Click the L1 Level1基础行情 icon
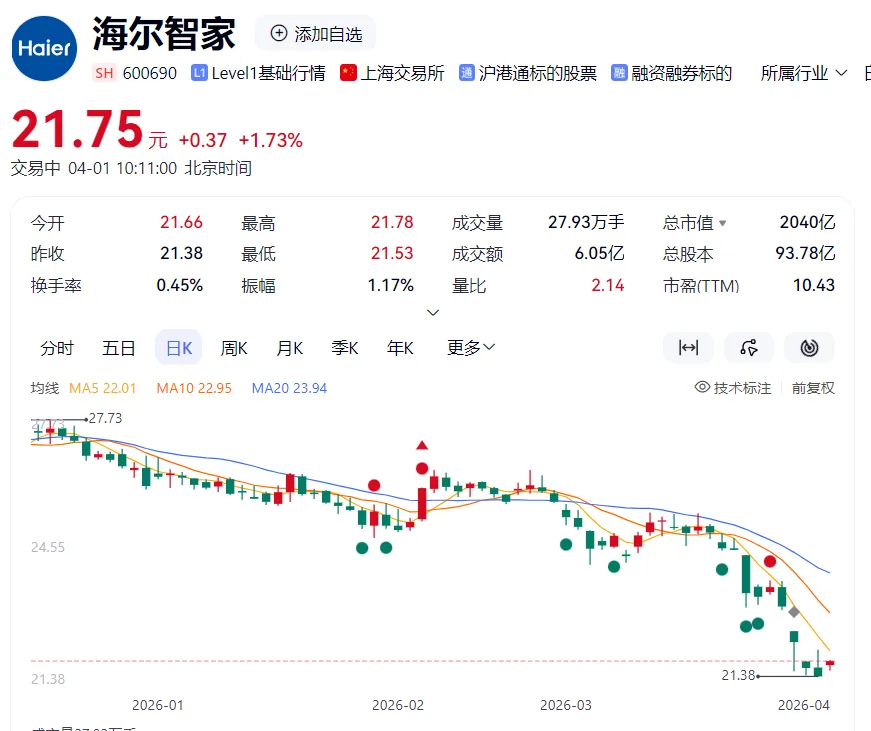 click(x=199, y=73)
